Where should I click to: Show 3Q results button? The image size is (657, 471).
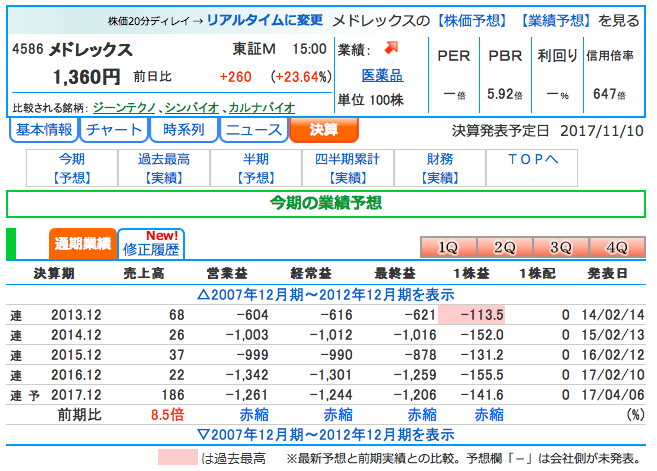(x=561, y=247)
